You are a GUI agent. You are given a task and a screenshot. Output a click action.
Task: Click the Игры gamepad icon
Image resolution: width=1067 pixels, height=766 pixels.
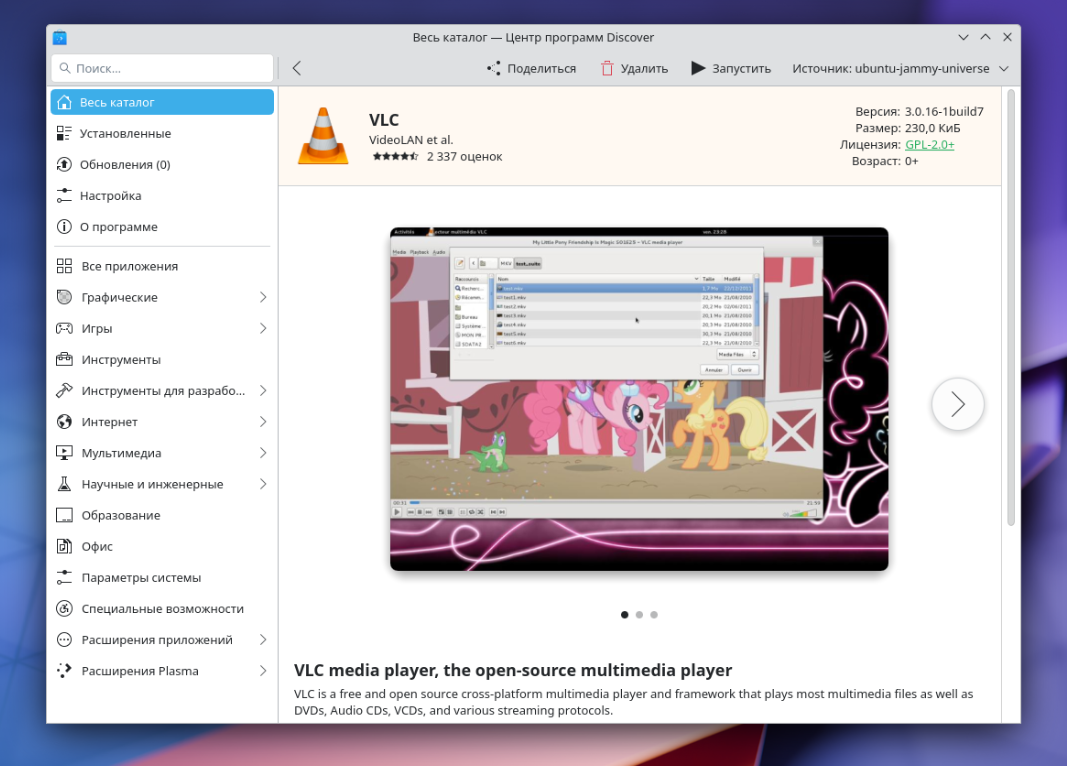pos(64,329)
